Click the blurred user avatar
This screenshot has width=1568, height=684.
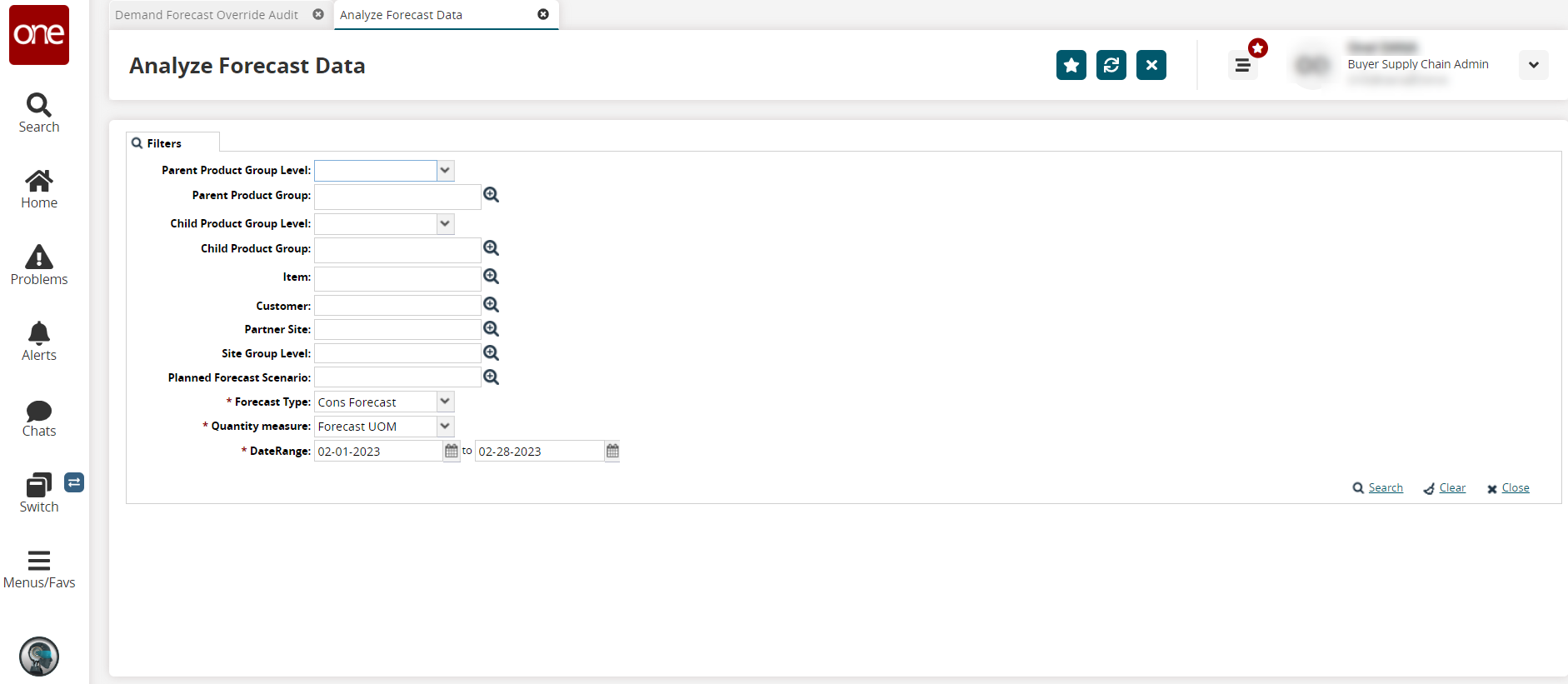point(1312,65)
